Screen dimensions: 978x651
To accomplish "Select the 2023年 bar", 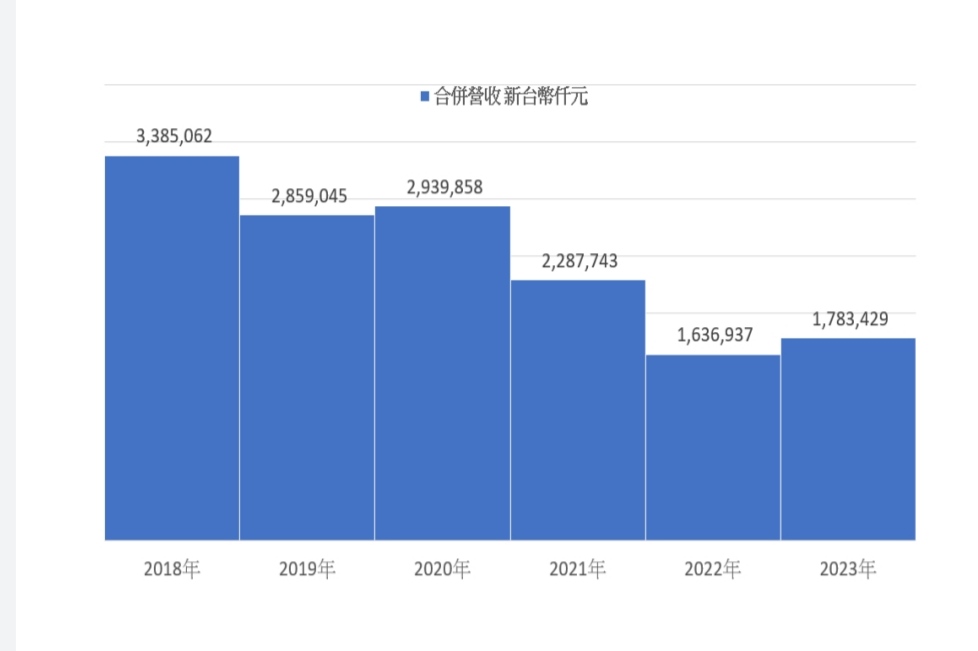I will coord(848,439).
